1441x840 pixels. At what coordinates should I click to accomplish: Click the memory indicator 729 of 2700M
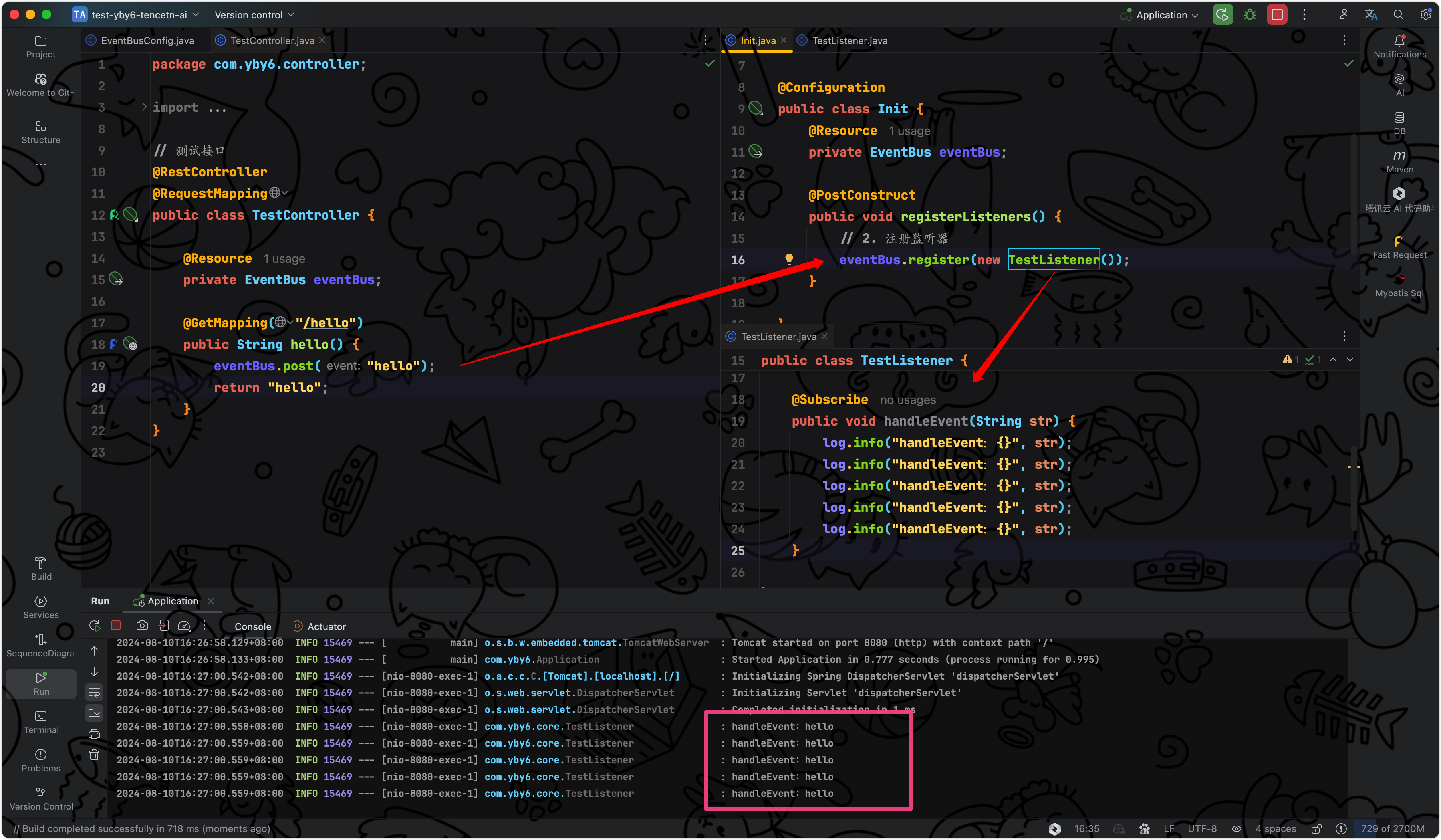point(1392,828)
